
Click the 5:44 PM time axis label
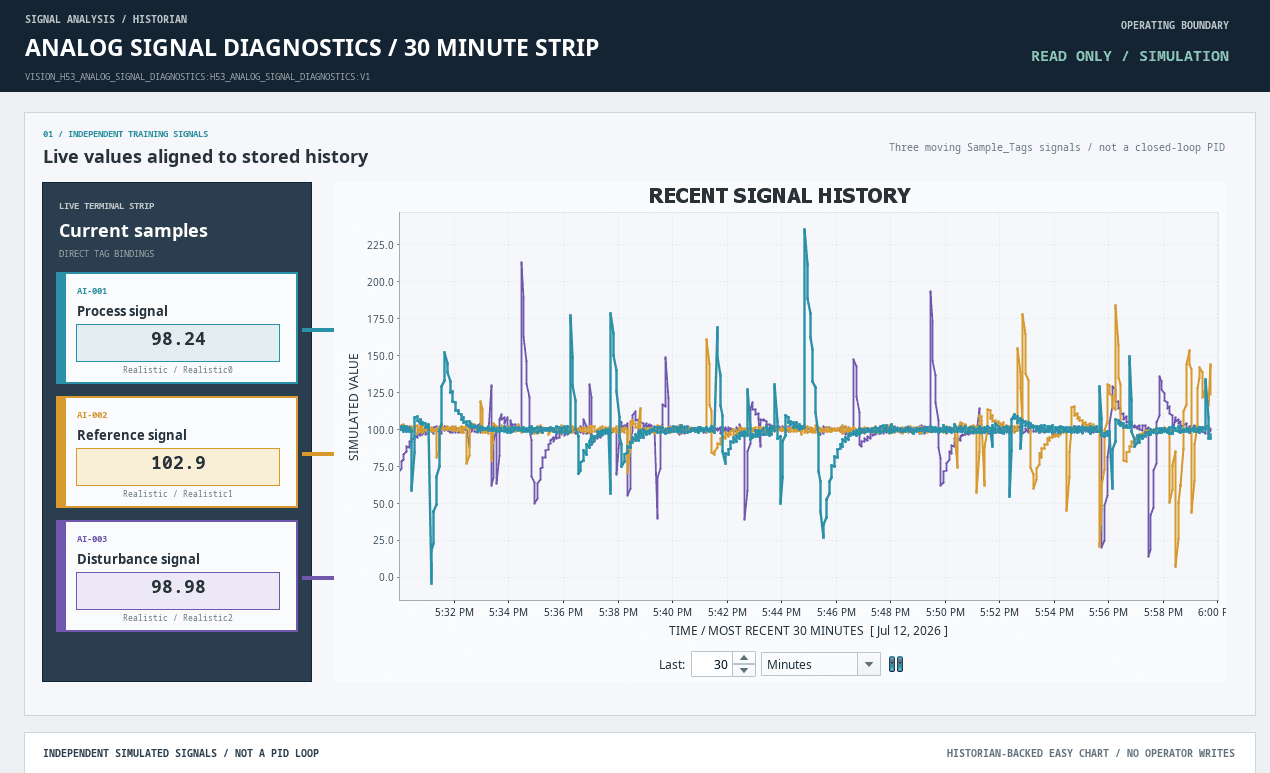[780, 612]
